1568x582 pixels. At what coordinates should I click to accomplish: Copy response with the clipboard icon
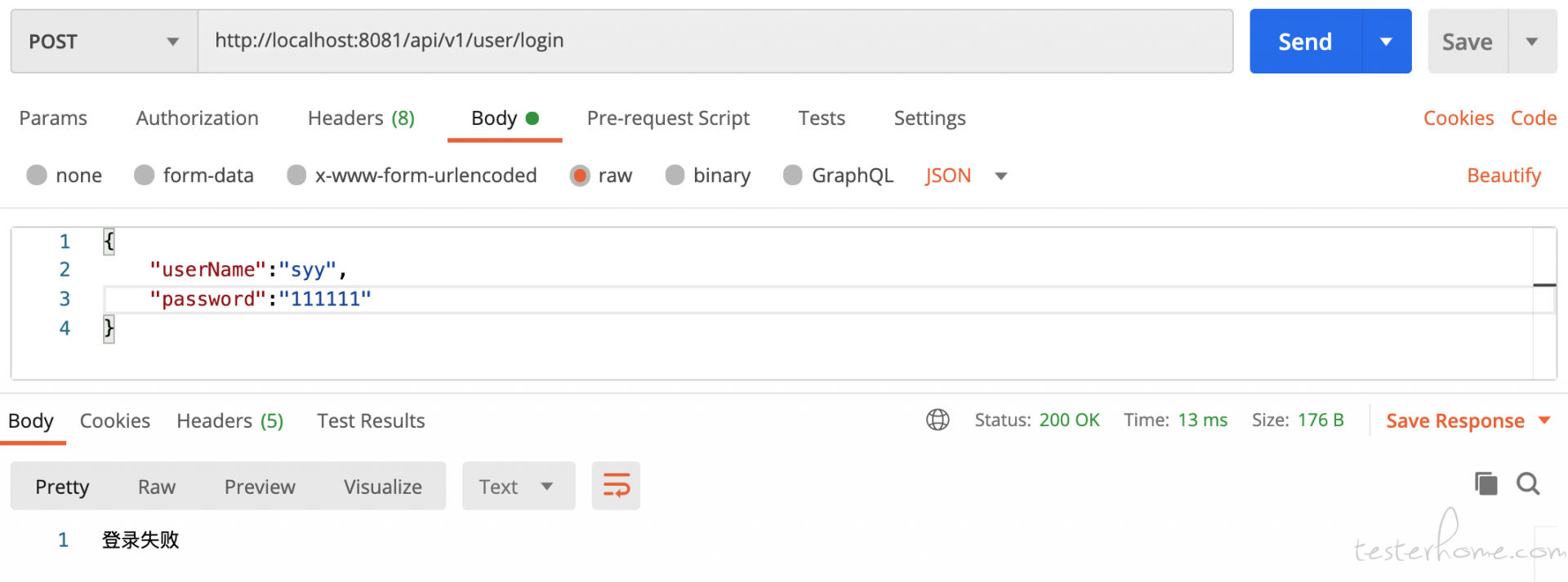(x=1486, y=483)
